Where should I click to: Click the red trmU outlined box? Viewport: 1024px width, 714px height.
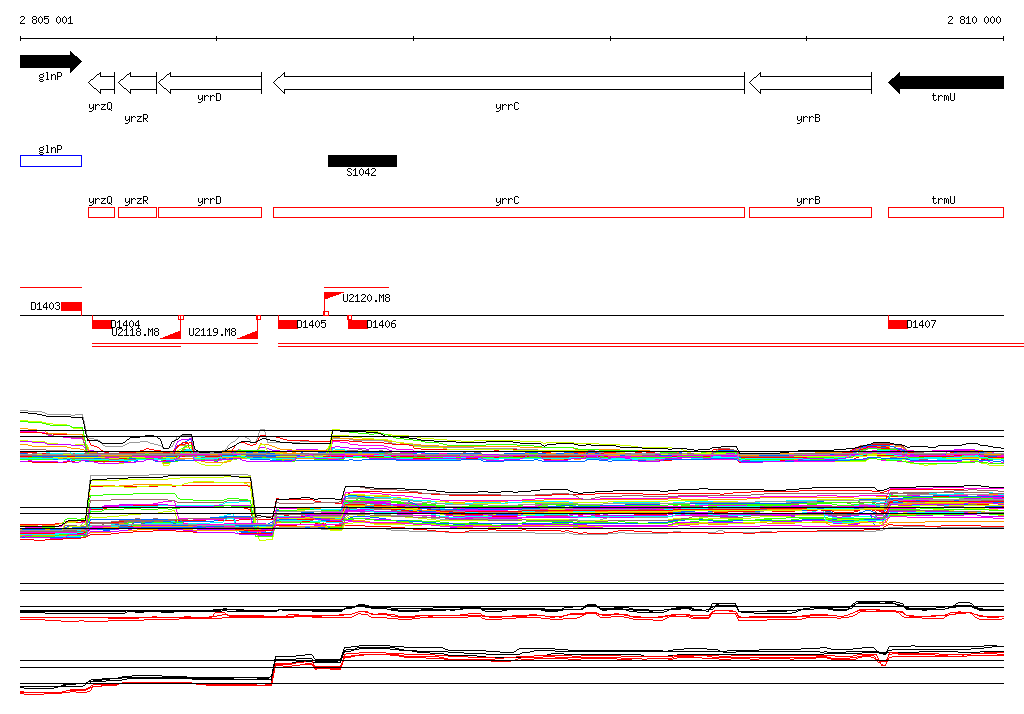(946, 212)
